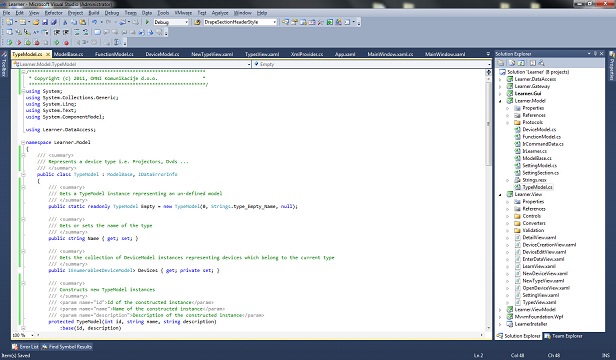This screenshot has width=616, height=360.
Task: Click the Save All icon
Action: coord(54,22)
